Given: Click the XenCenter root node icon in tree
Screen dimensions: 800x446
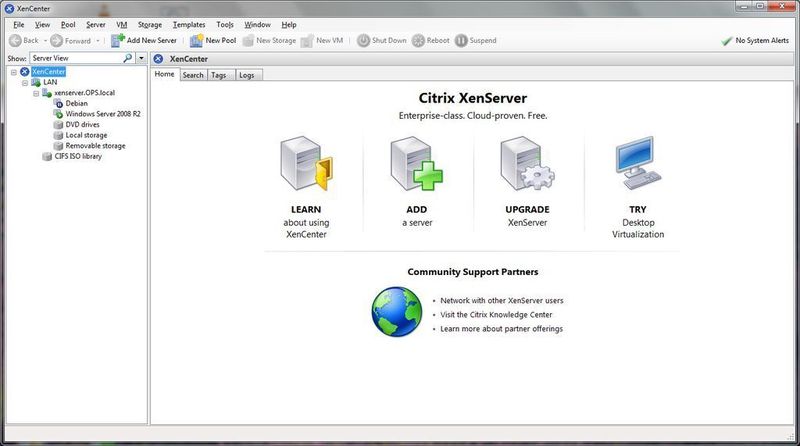Looking at the screenshot, I should (24, 72).
